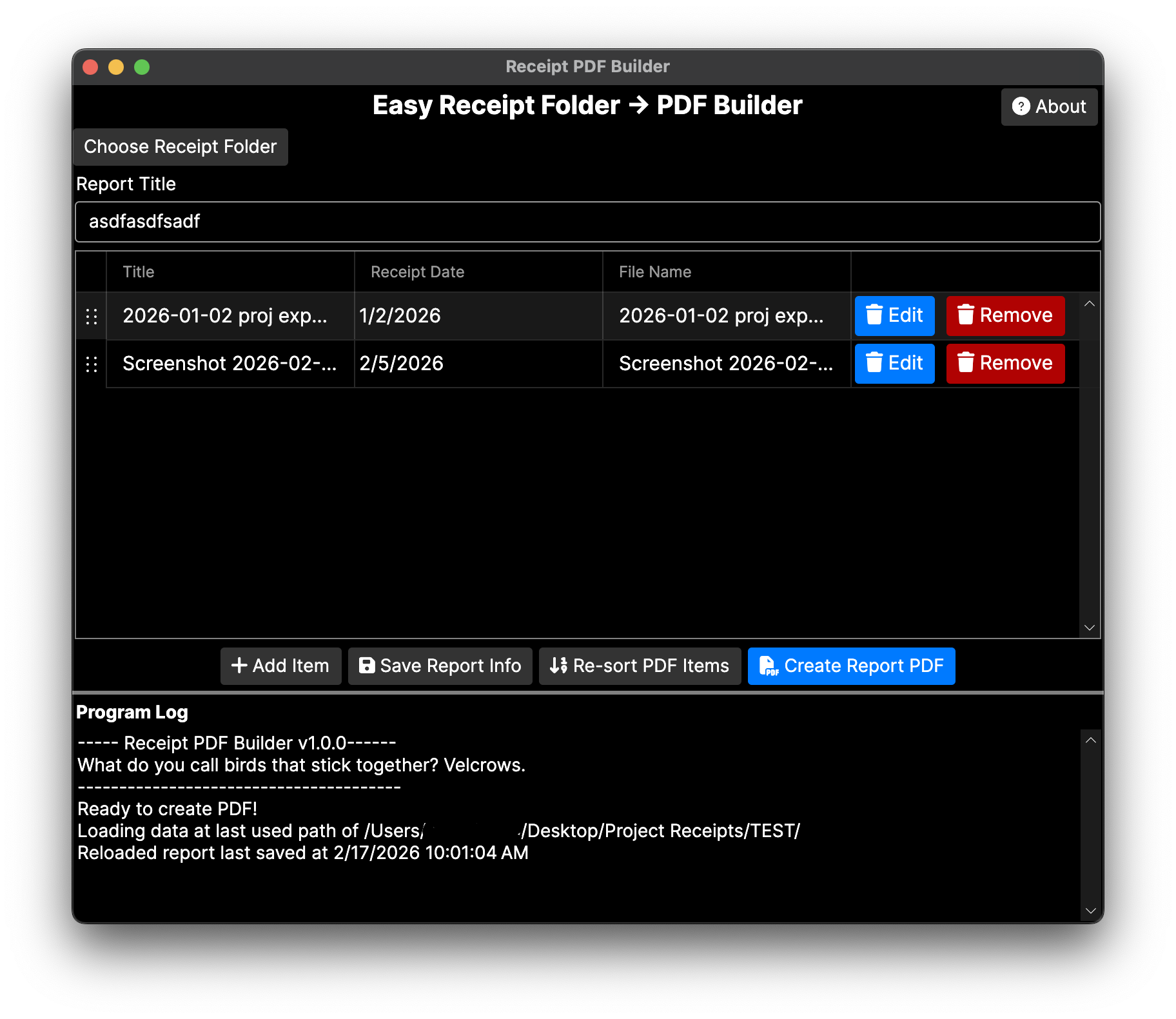Viewport: 1176px width, 1019px height.
Task: Click the drag handle beside the 2026-01-02 row
Action: coord(91,316)
